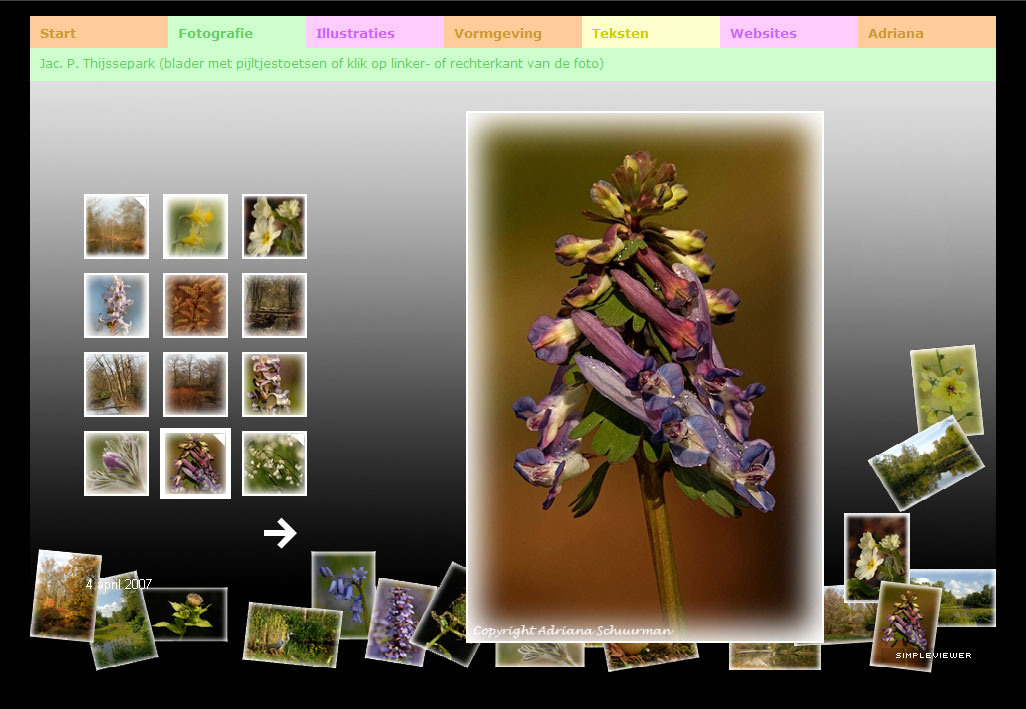
Task: Select the forest bridge thumbnail
Action: click(274, 305)
